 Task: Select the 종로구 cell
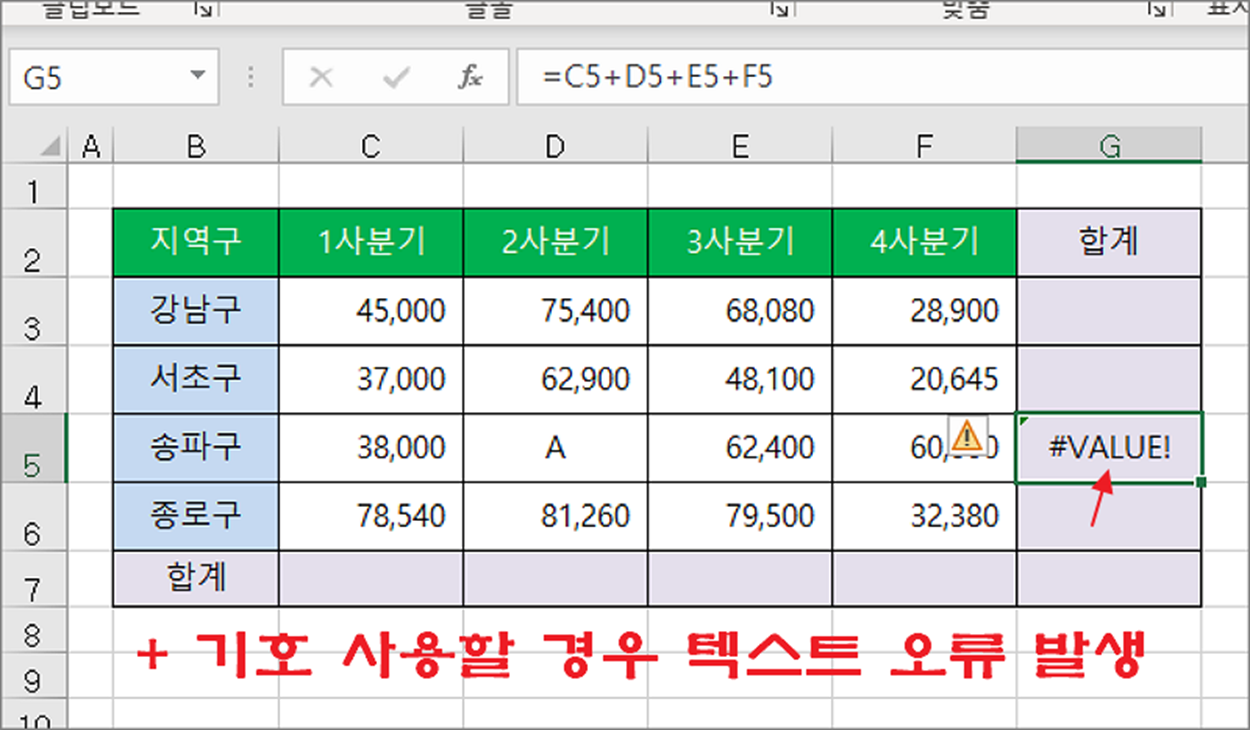pos(196,516)
